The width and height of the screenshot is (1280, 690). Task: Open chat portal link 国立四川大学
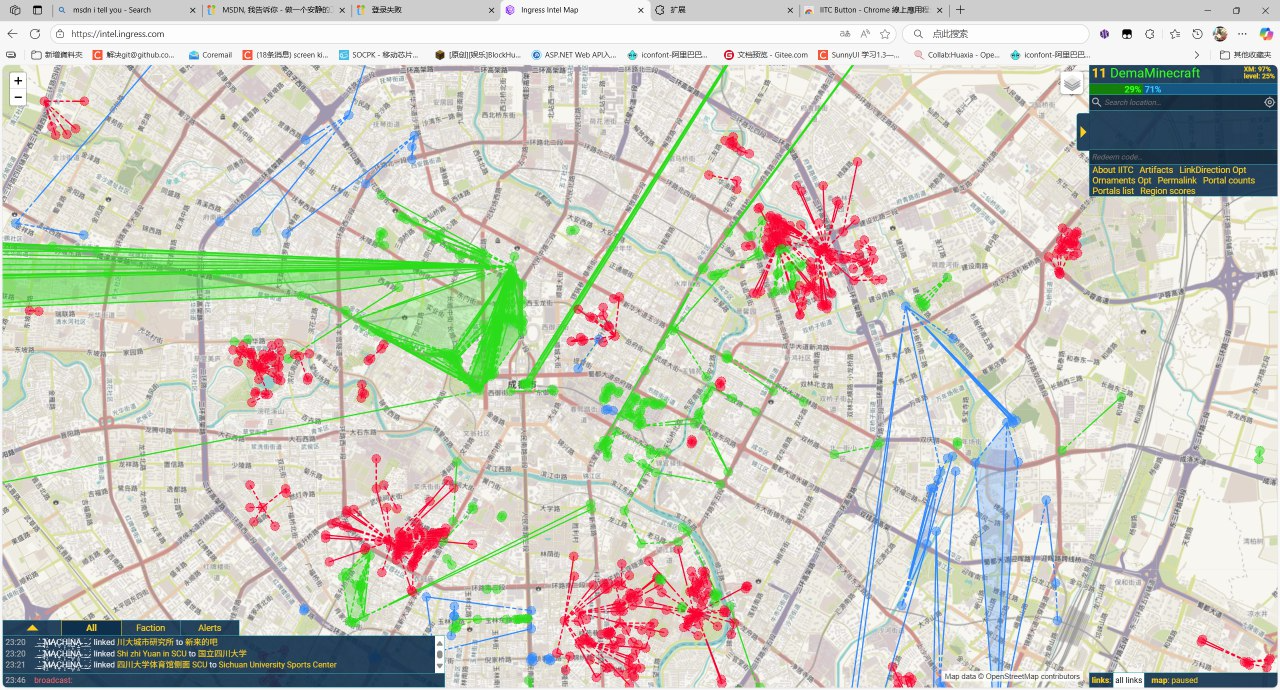[222, 653]
